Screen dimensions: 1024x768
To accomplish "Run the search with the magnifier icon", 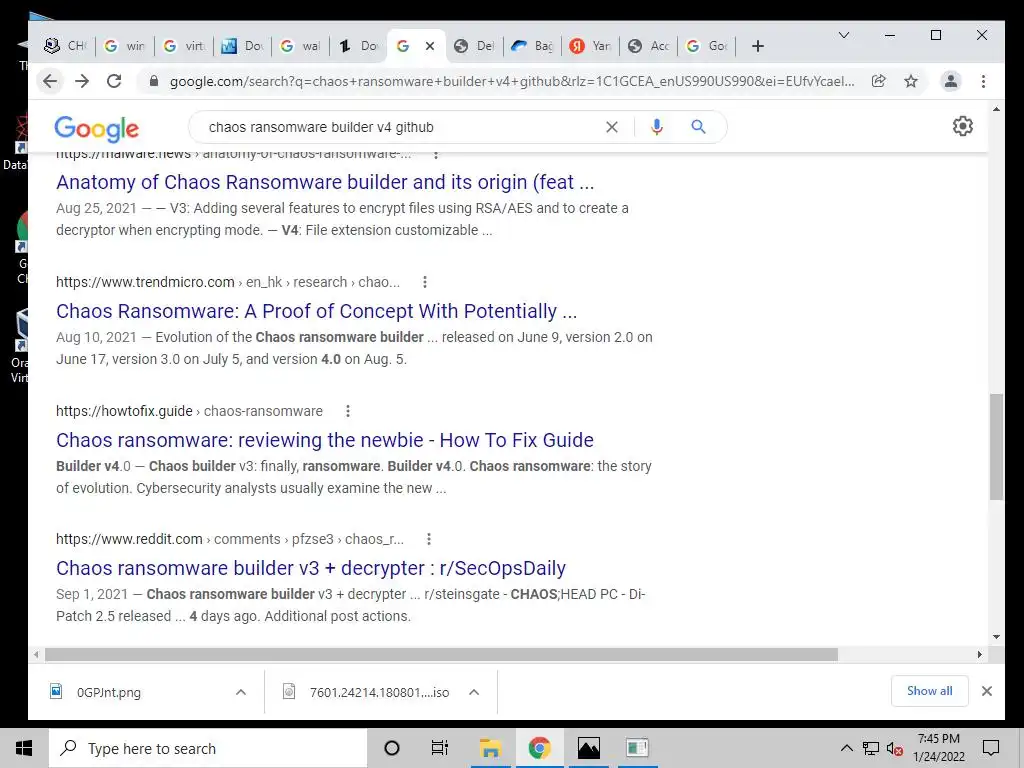I will coord(698,127).
